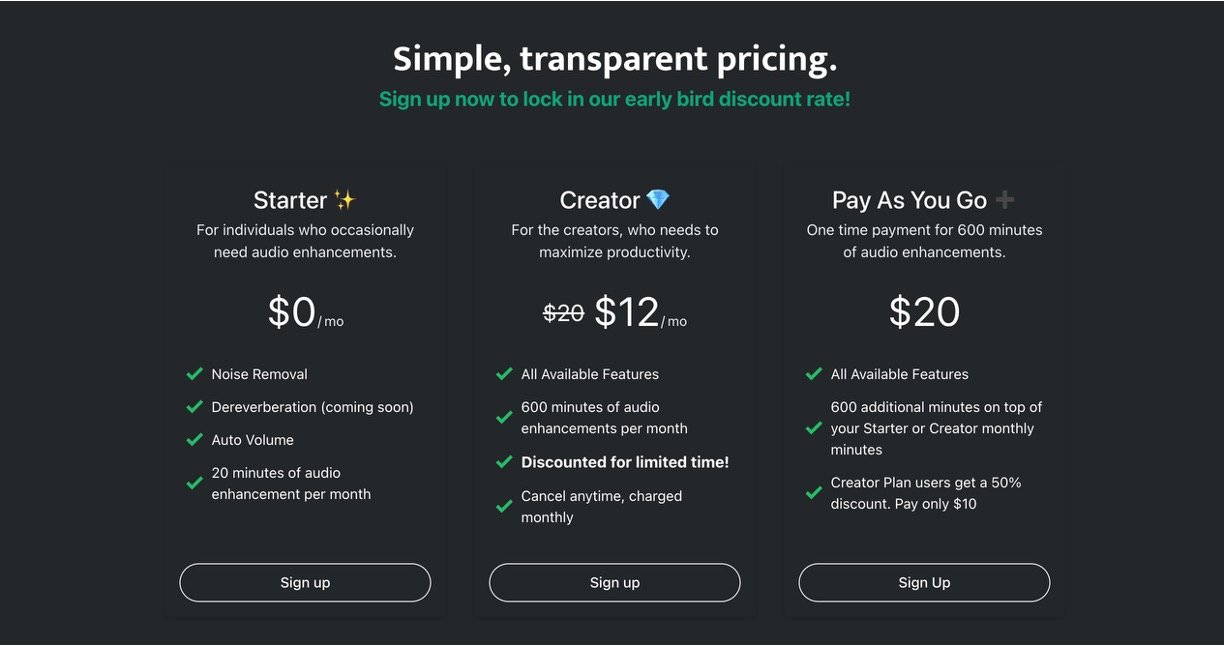Click the struck-through $20 Creator price
Viewport: 1224px width, 646px height.
563,314
